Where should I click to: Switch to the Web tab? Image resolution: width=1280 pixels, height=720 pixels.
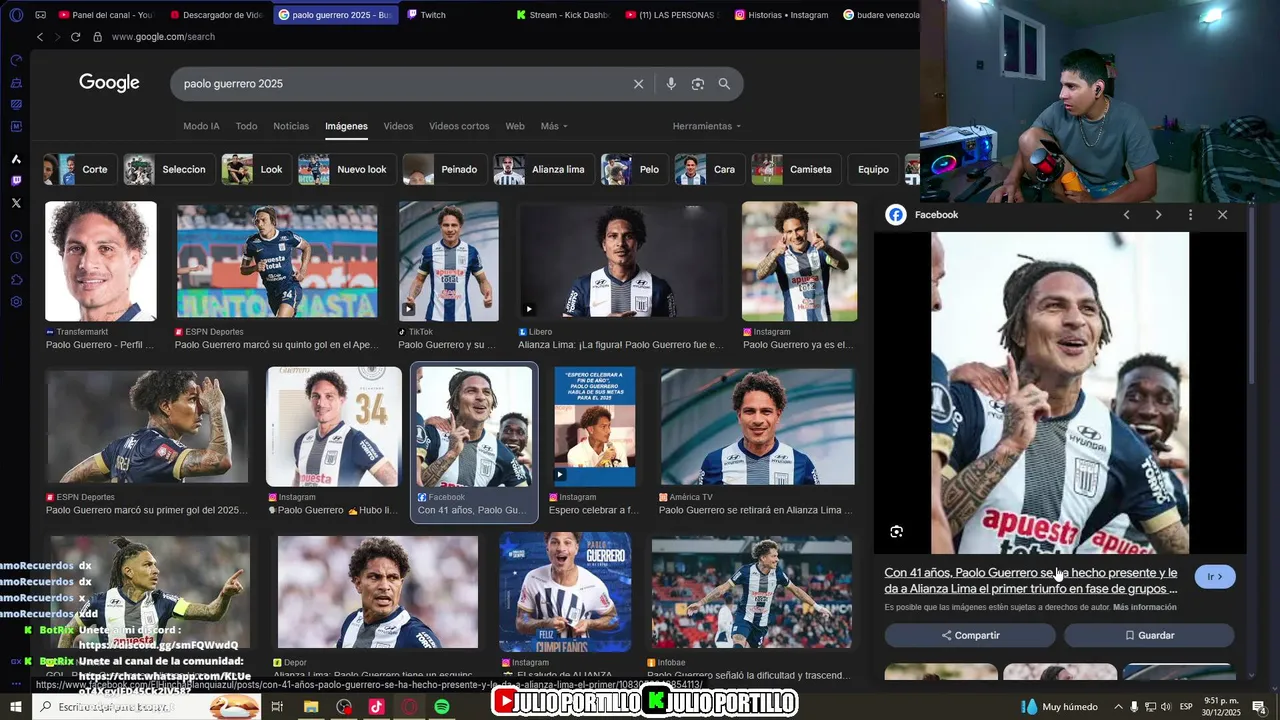click(x=515, y=126)
